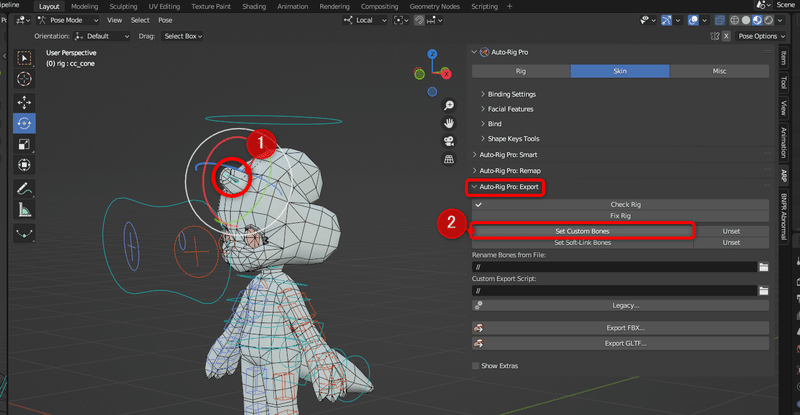The image size is (800, 415).
Task: Switch to material preview shading
Action: (757, 20)
